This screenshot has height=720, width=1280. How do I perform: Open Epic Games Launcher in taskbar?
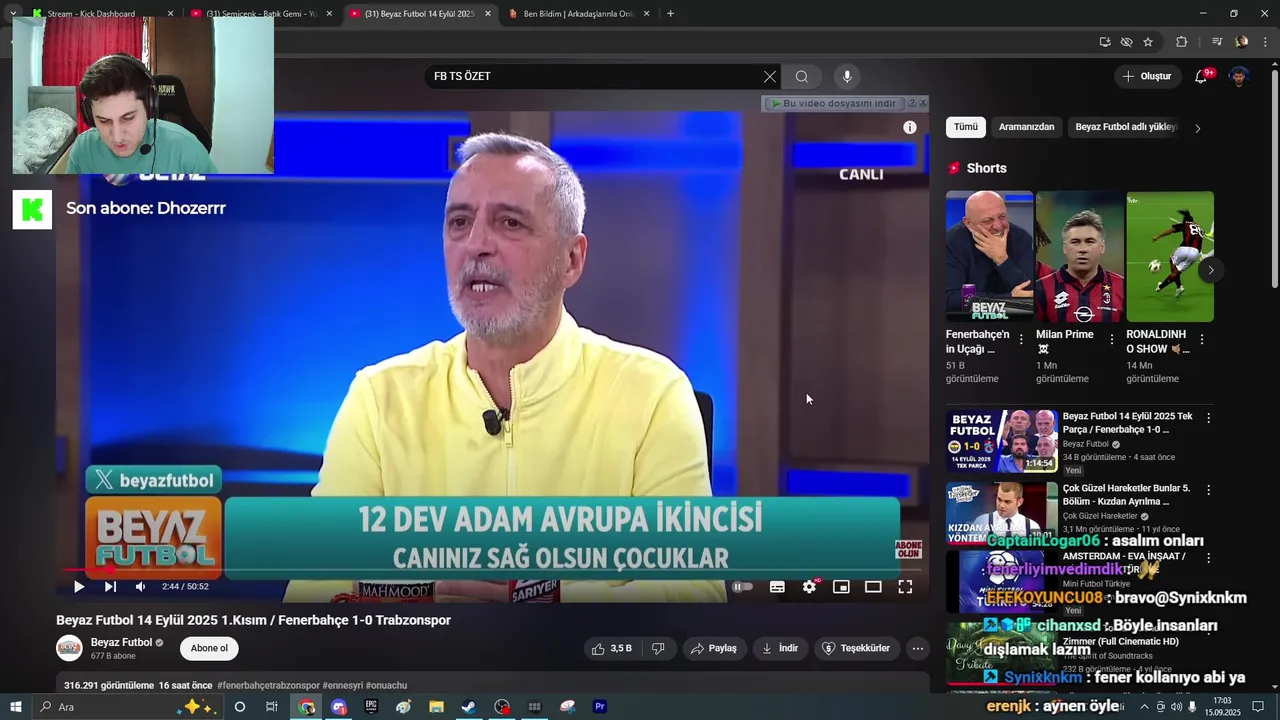point(371,707)
